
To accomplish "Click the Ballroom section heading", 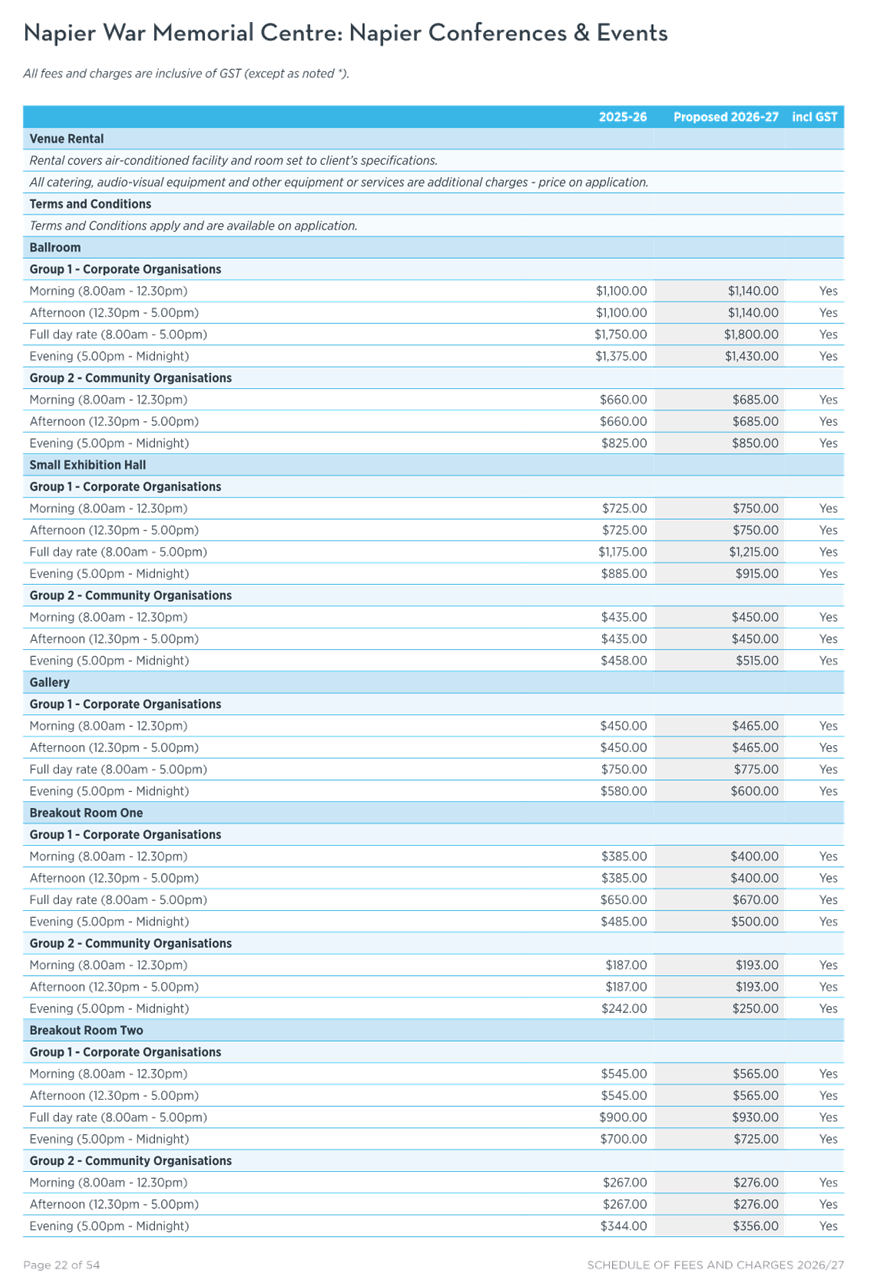I will coord(56,247).
